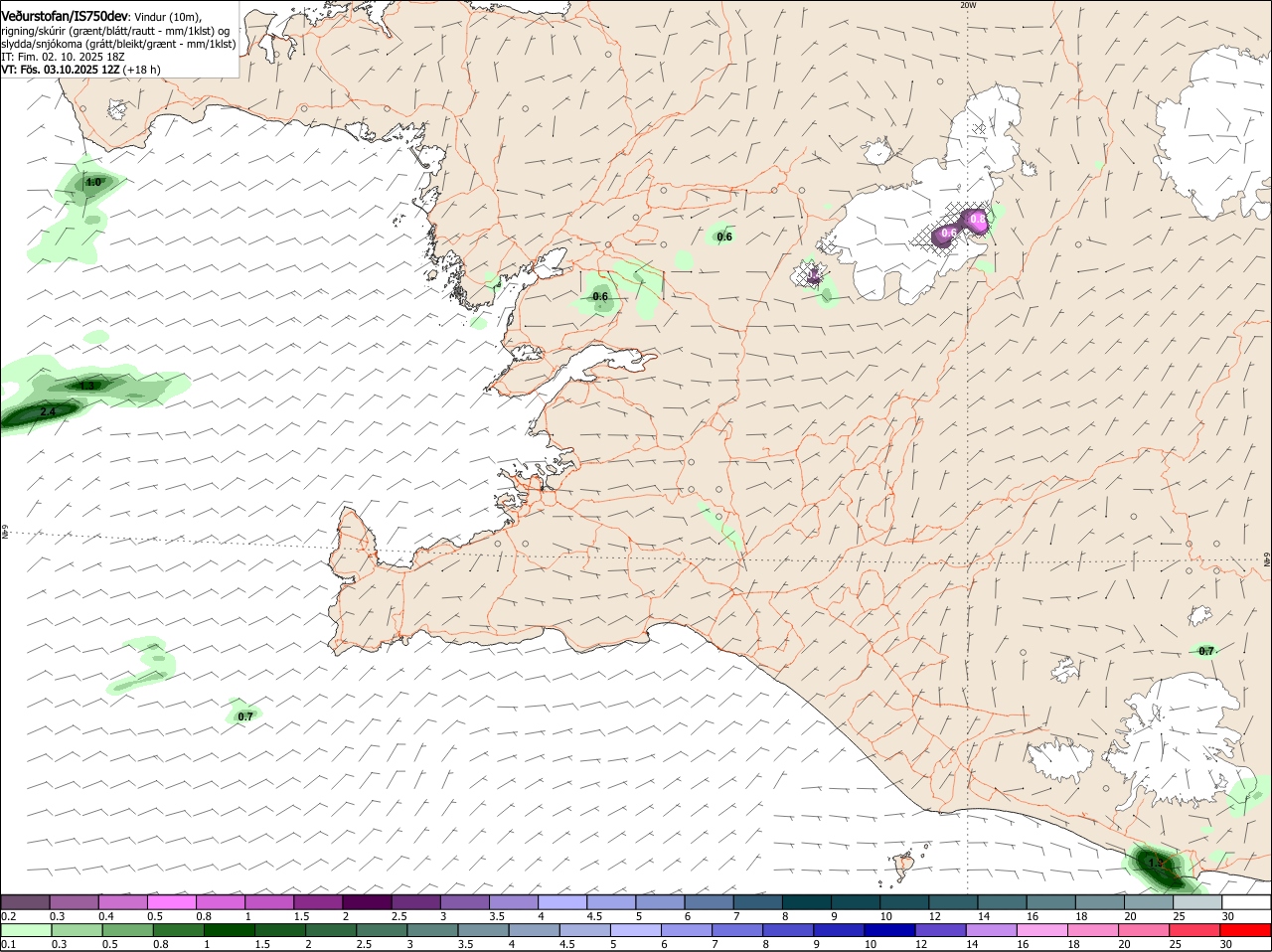Click the green 0.6 value nearest the fjord

pyautogui.click(x=600, y=296)
